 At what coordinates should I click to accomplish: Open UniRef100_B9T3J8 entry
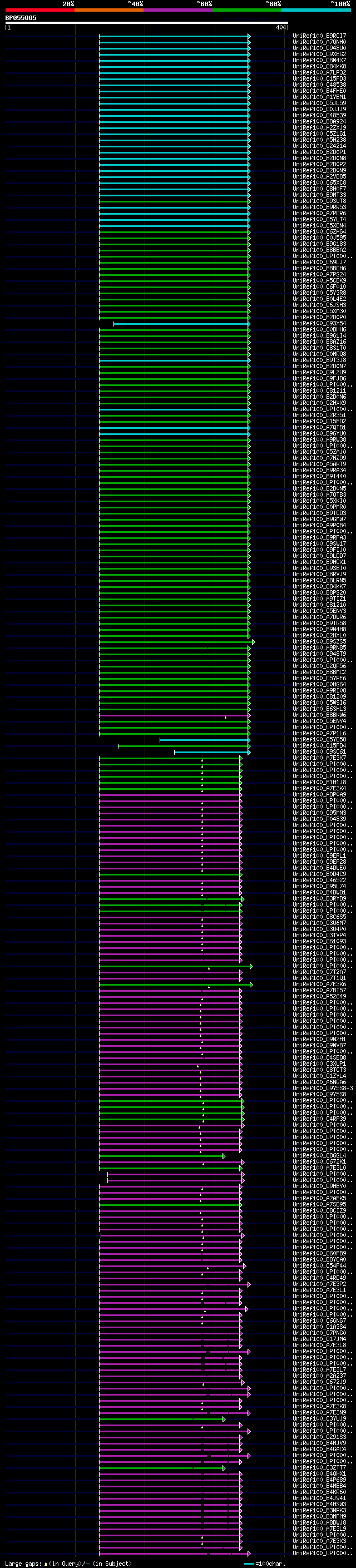[319, 360]
